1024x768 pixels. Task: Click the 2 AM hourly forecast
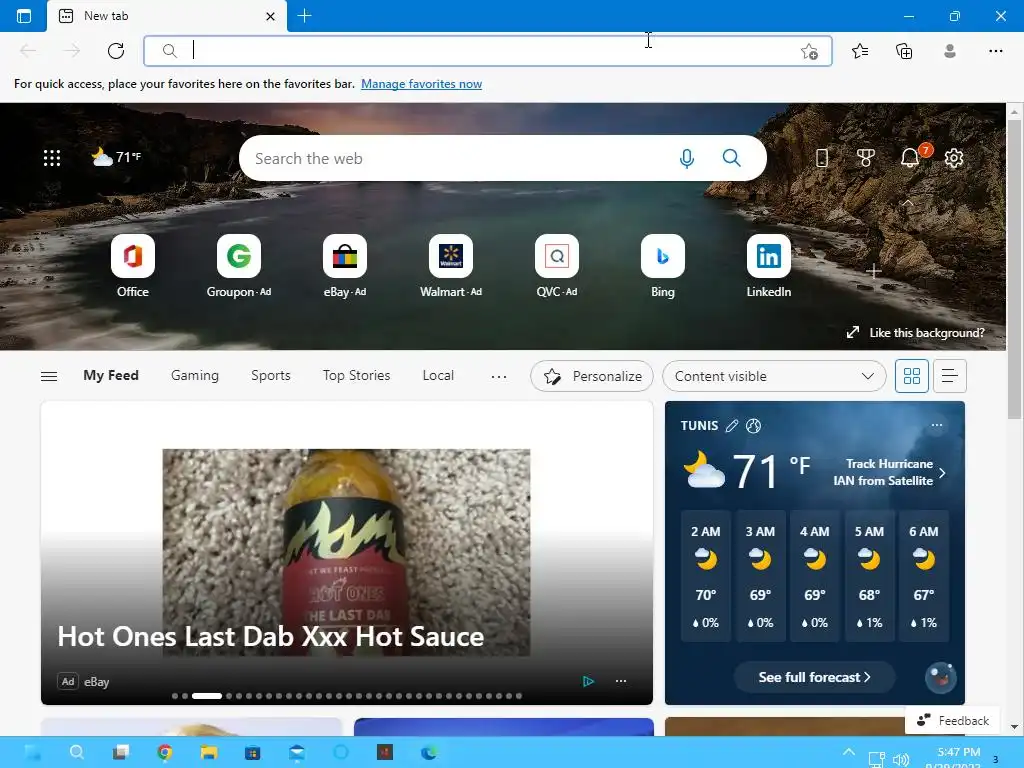pyautogui.click(x=705, y=576)
